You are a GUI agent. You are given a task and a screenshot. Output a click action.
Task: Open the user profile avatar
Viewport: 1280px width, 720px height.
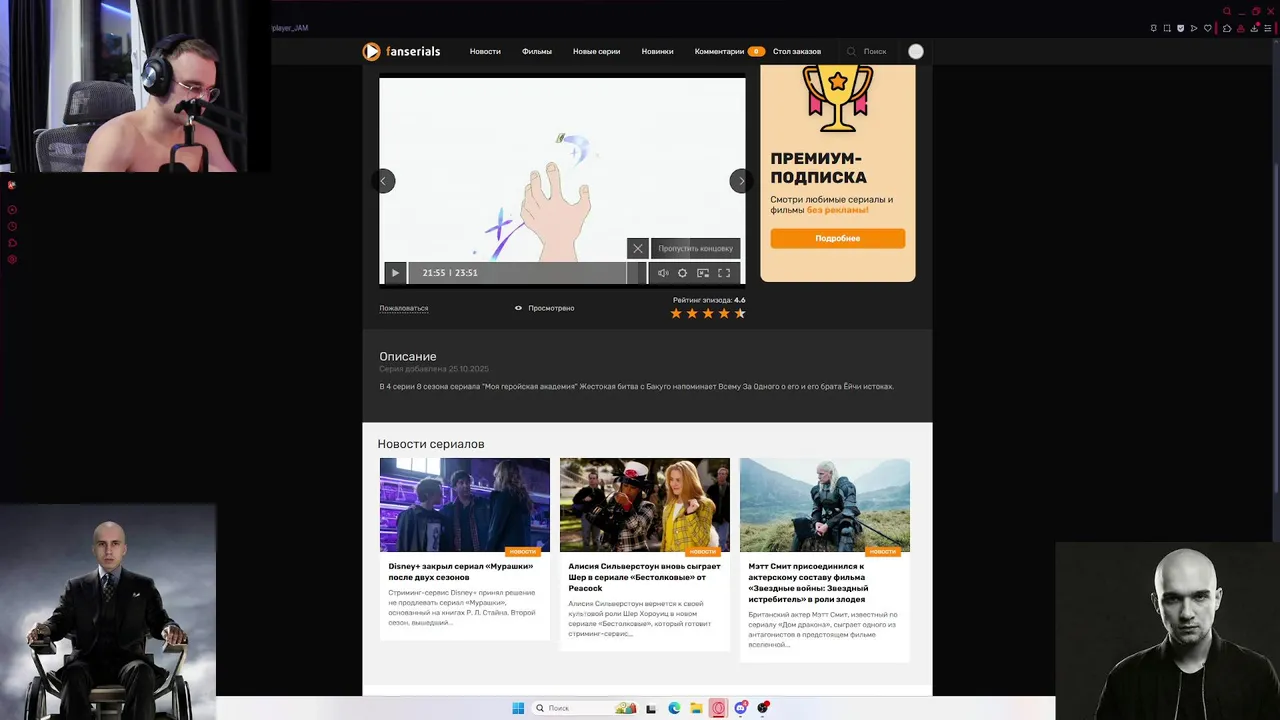916,51
